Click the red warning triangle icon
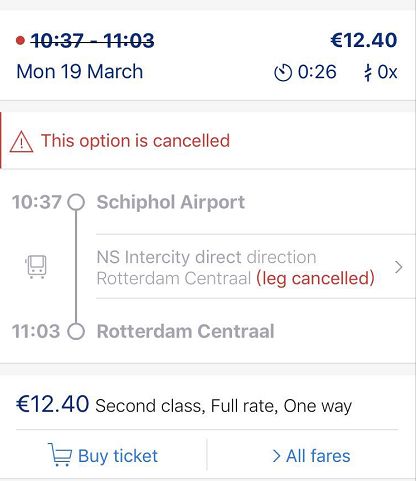Image resolution: width=416 pixels, height=481 pixels. (21, 142)
